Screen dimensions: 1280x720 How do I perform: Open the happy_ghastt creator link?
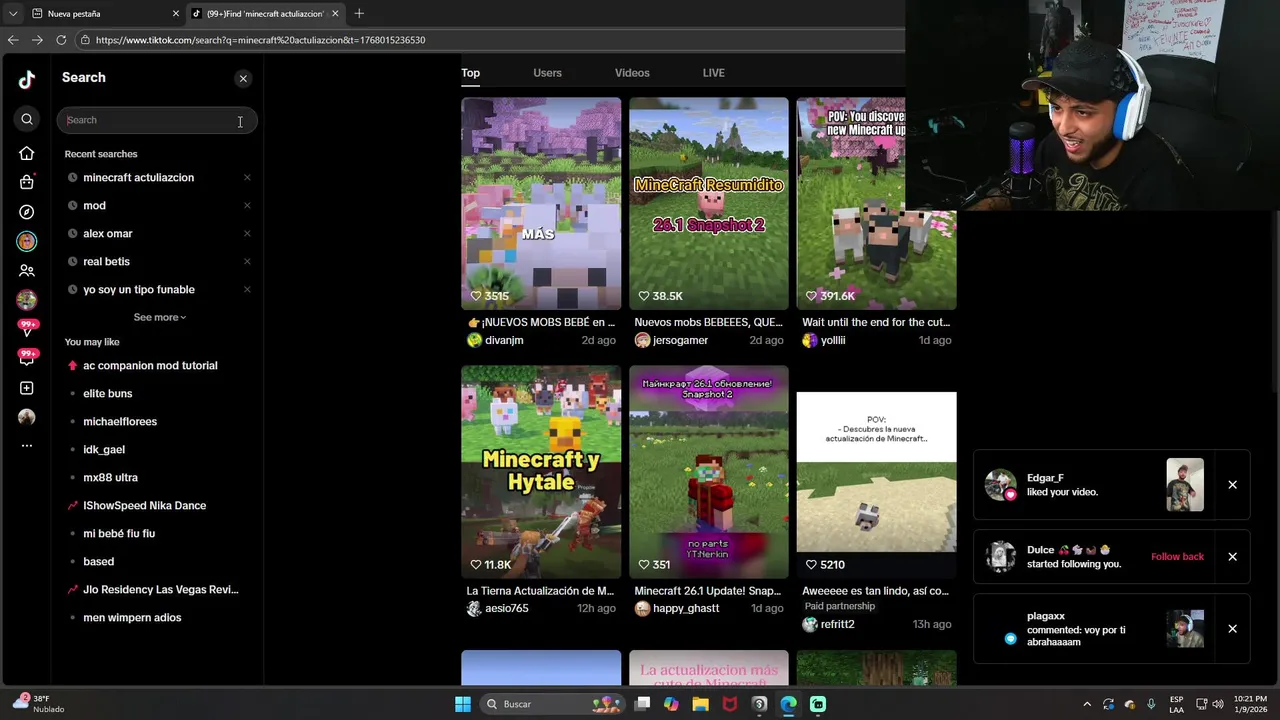coord(686,608)
